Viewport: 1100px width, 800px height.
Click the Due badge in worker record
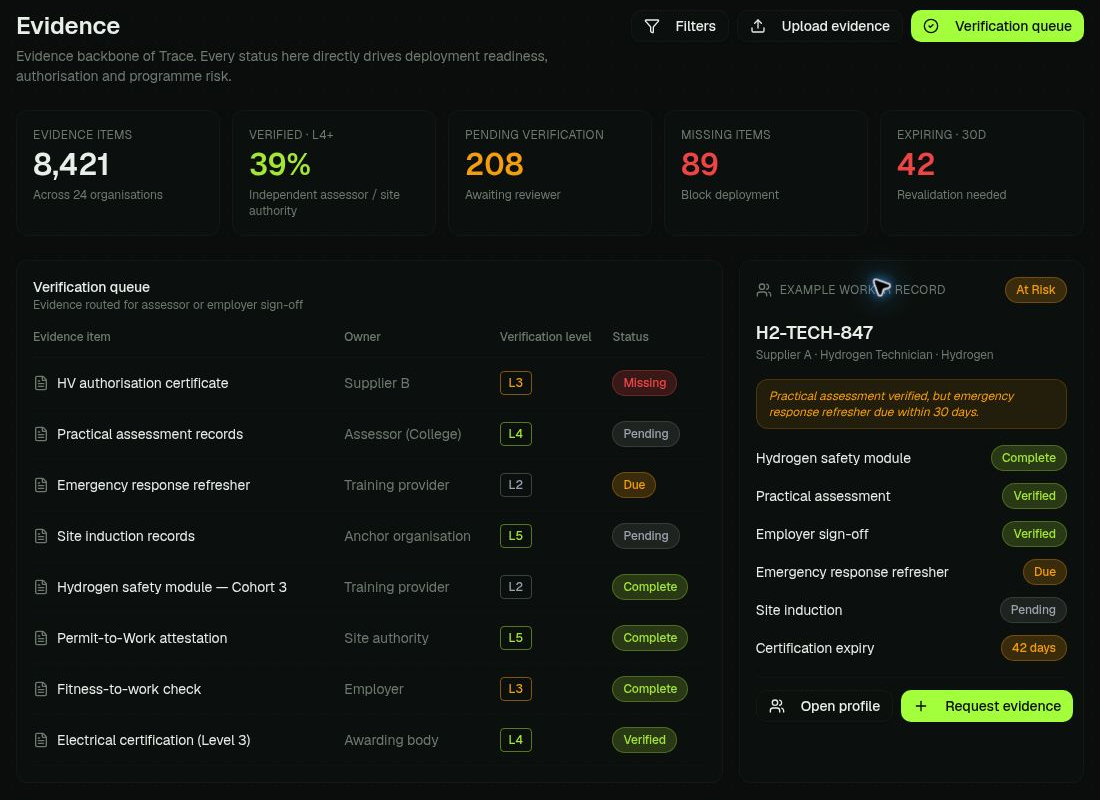[1045, 572]
